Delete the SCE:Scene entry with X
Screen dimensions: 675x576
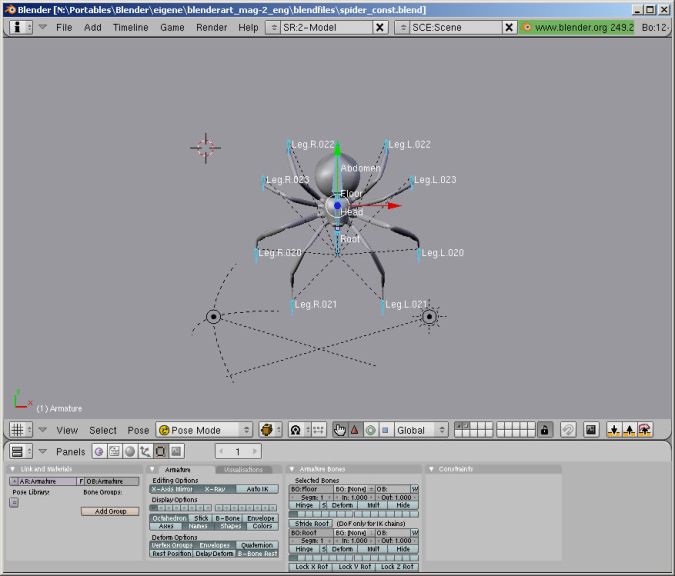[509, 27]
